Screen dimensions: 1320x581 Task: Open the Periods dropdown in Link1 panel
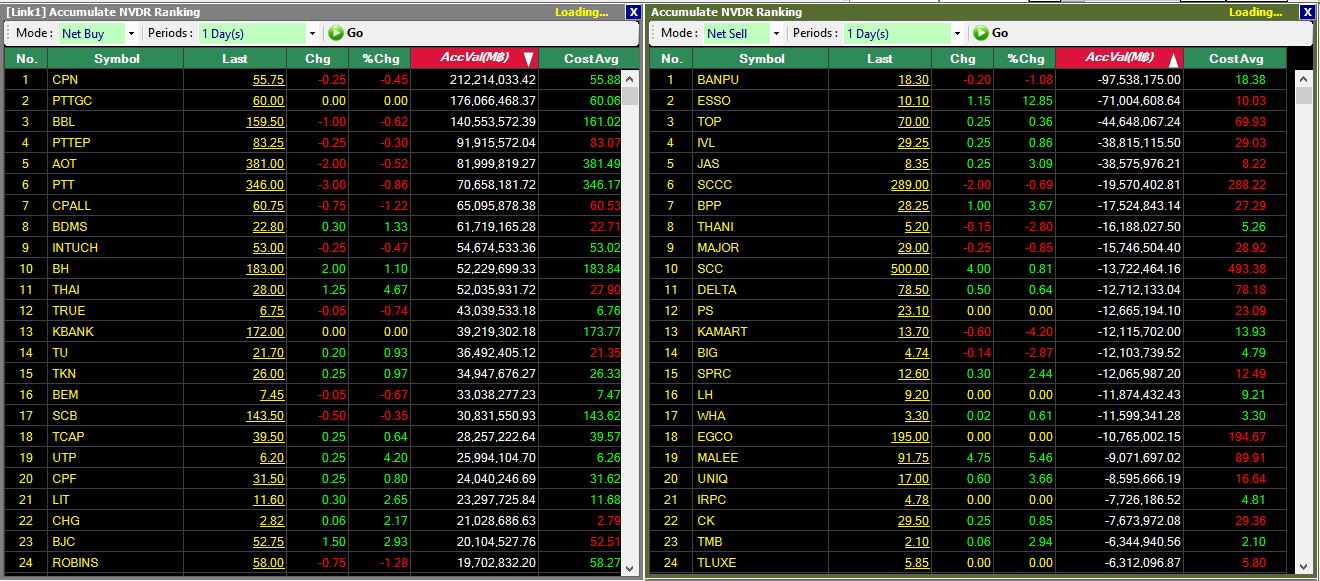pos(311,33)
